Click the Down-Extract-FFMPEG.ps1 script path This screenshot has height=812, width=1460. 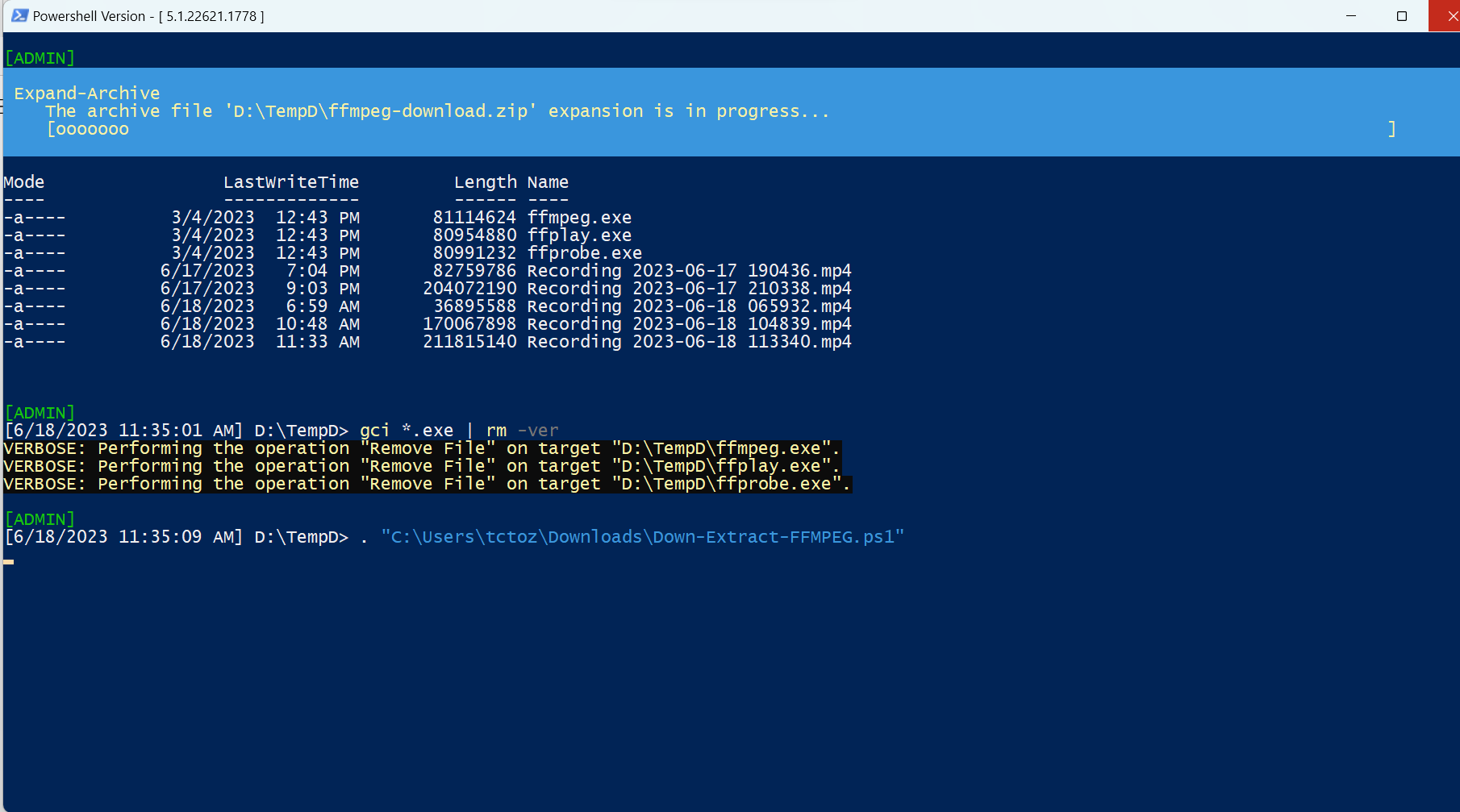pos(643,537)
